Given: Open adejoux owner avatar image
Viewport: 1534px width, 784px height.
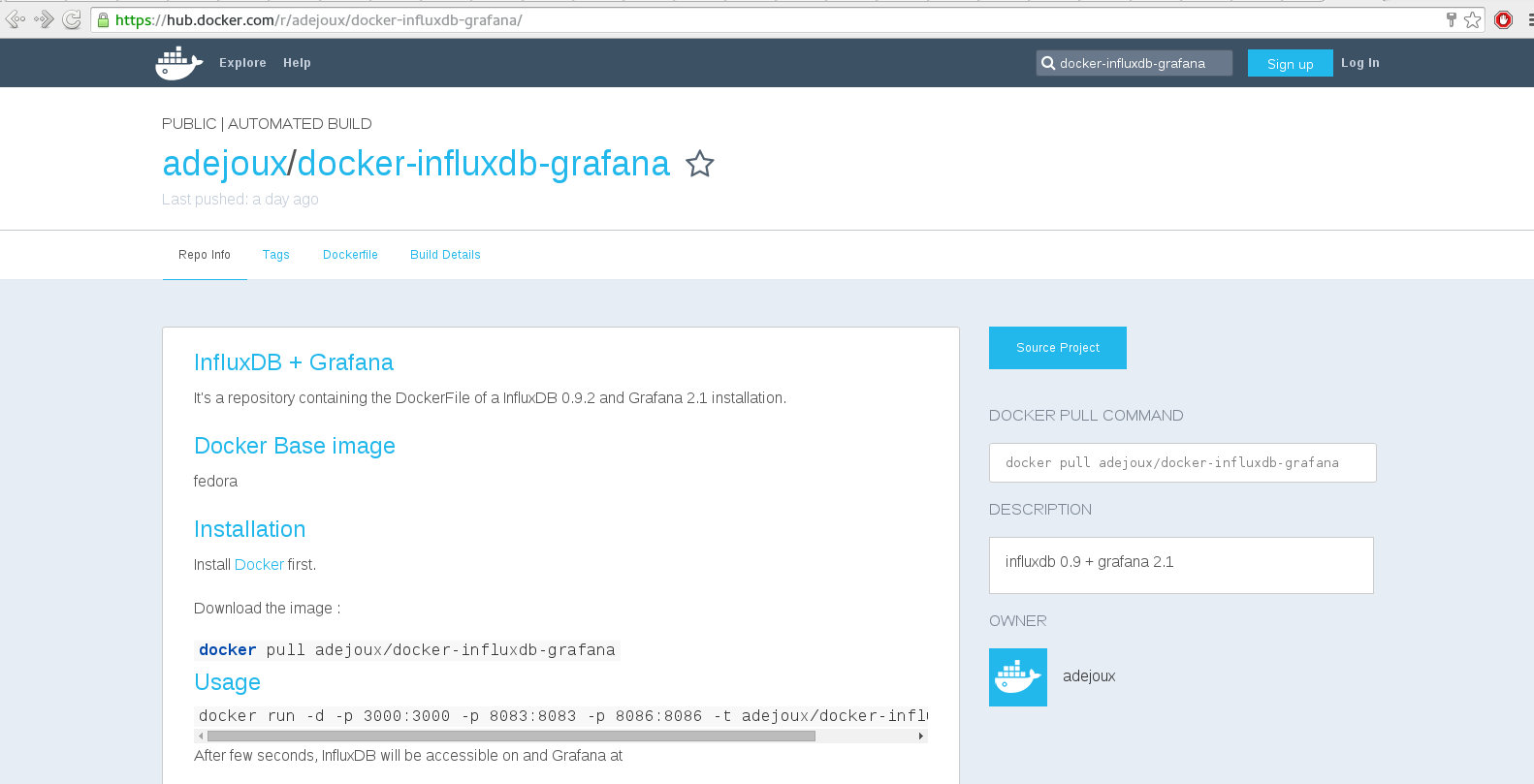Looking at the screenshot, I should (1018, 677).
